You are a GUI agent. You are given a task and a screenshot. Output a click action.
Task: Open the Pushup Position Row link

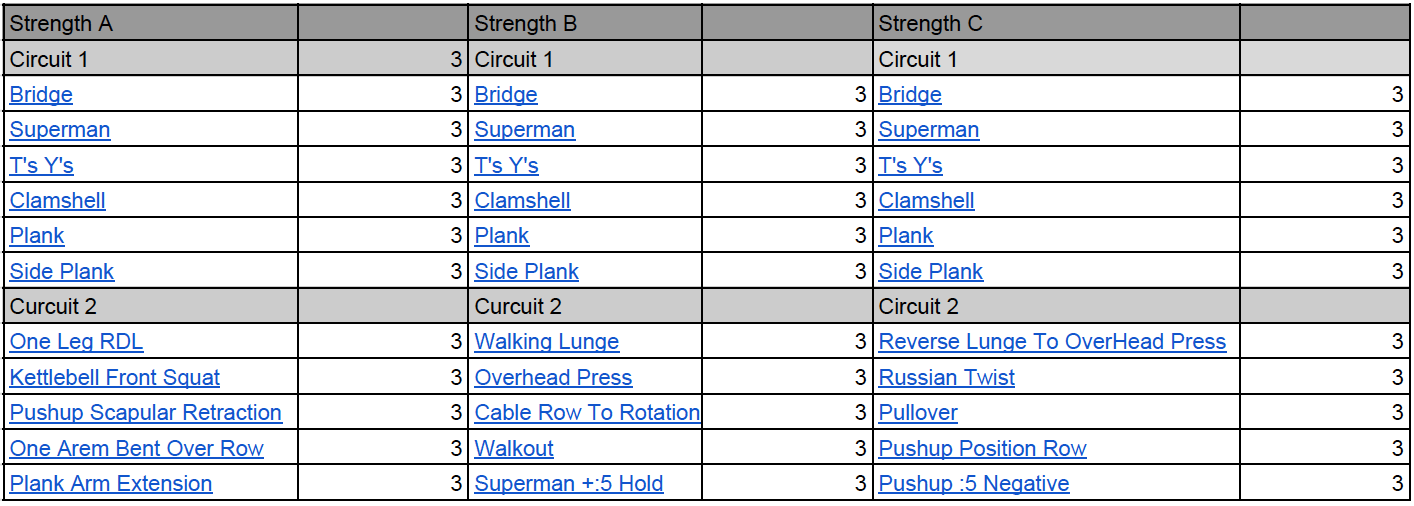coord(982,448)
